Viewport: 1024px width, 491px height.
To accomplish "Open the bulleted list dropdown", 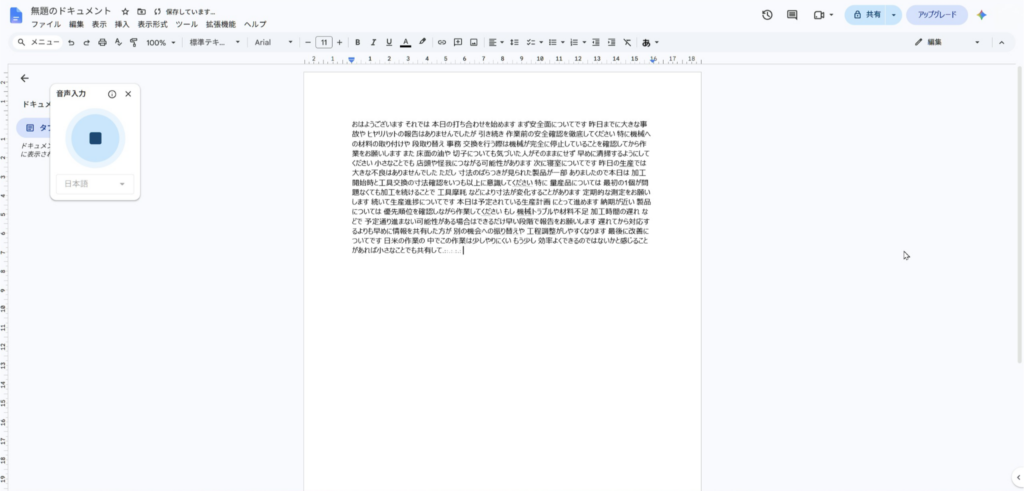I will click(556, 42).
